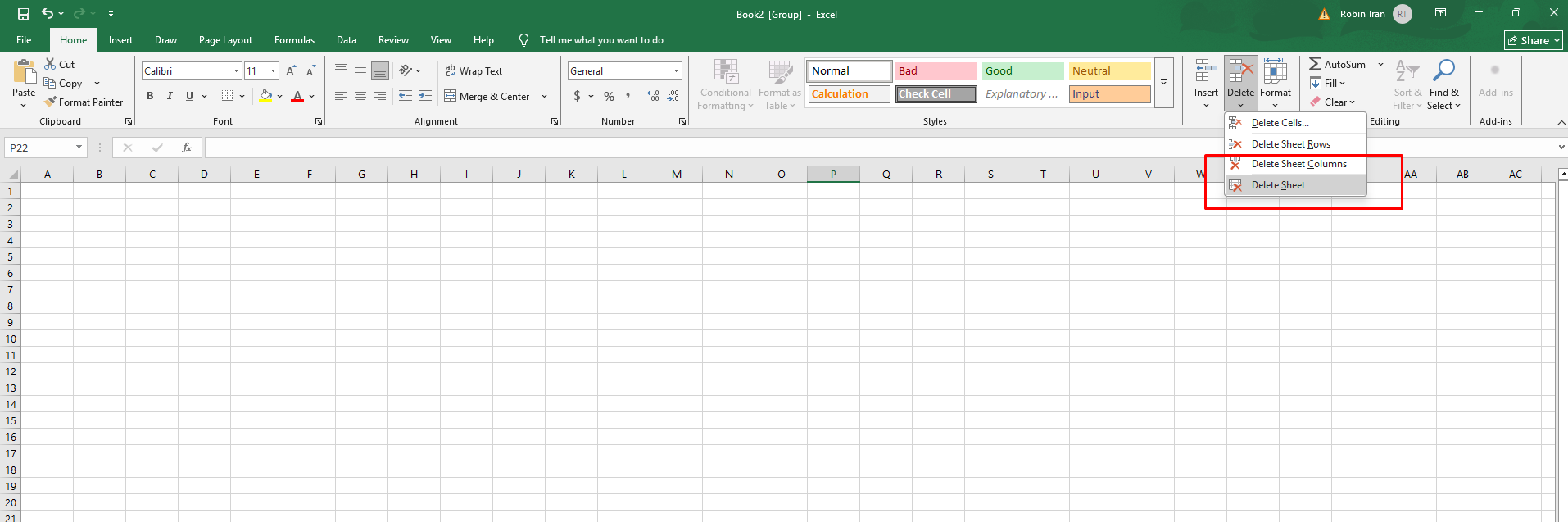Image resolution: width=1568 pixels, height=522 pixels.
Task: Toggle Italic formatting
Action: 170,96
